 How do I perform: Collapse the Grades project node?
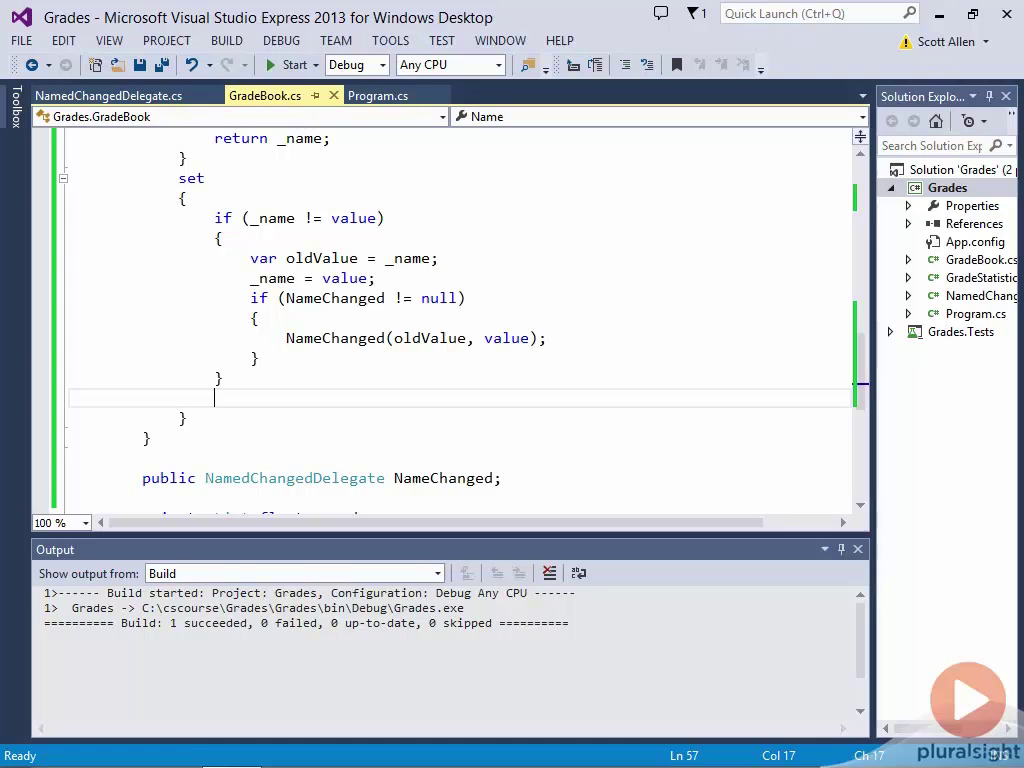point(891,188)
